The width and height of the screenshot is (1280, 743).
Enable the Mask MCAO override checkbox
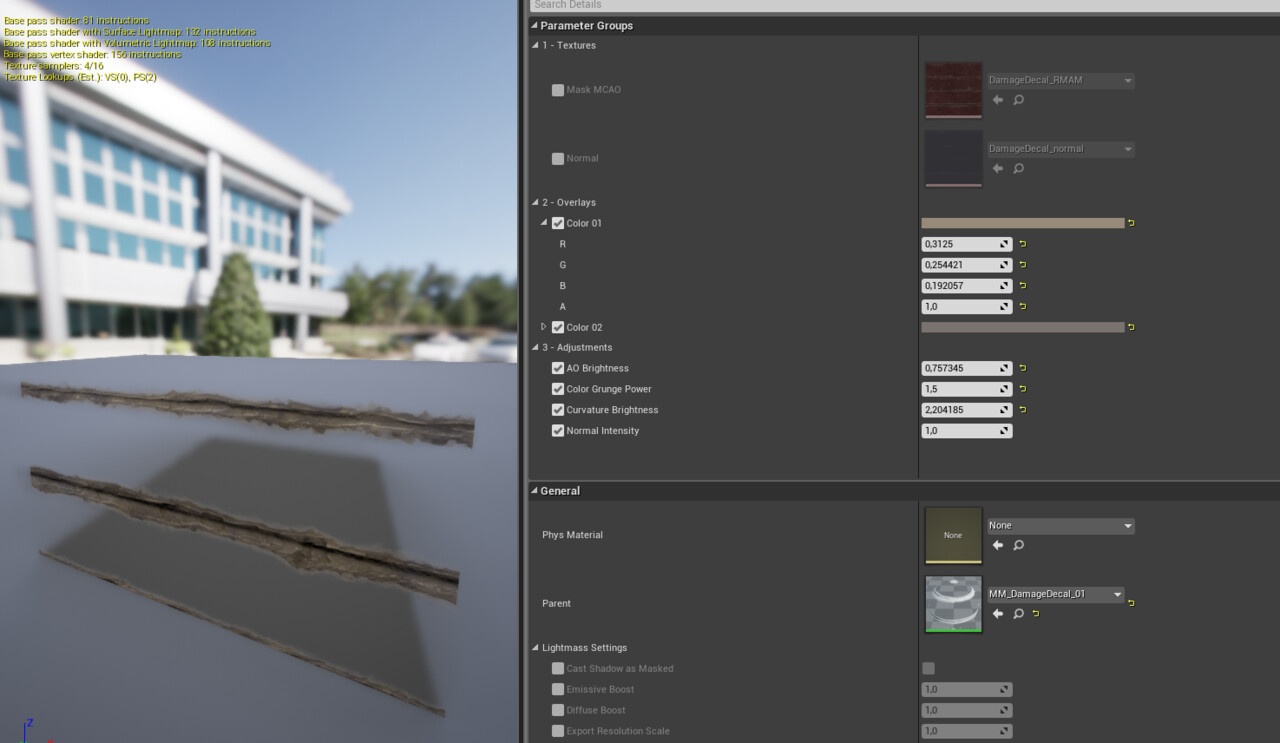point(558,90)
